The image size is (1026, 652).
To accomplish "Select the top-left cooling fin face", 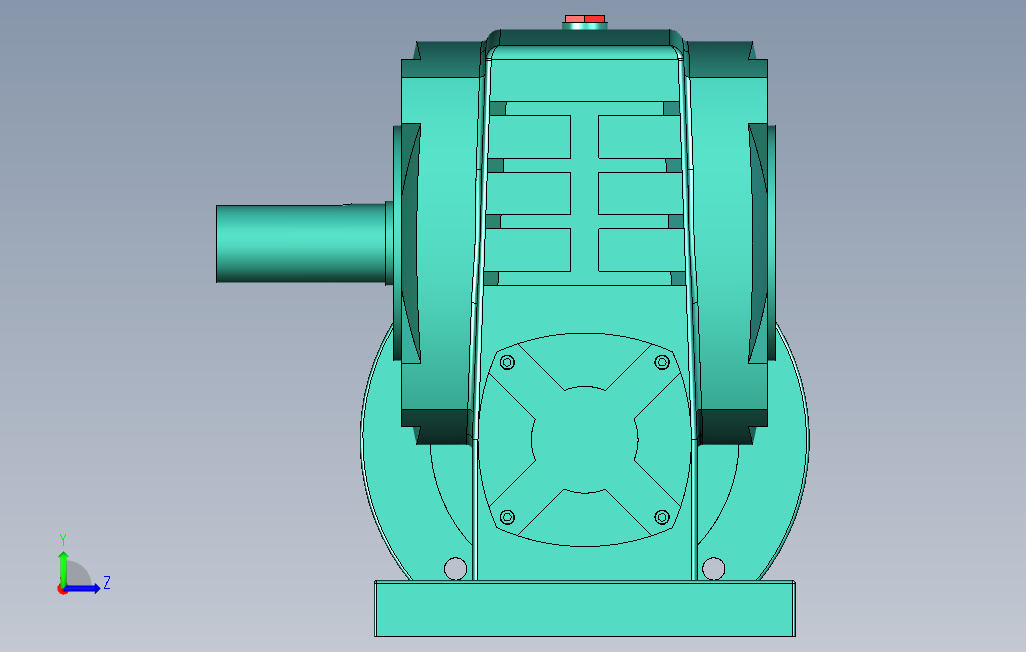I will [x=529, y=137].
